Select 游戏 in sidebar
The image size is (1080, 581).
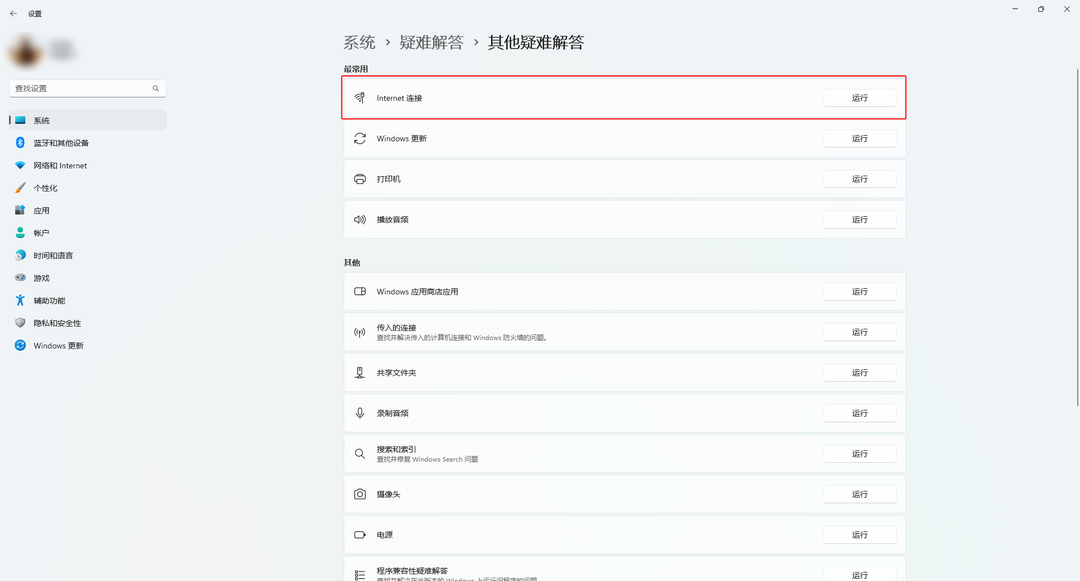point(87,277)
